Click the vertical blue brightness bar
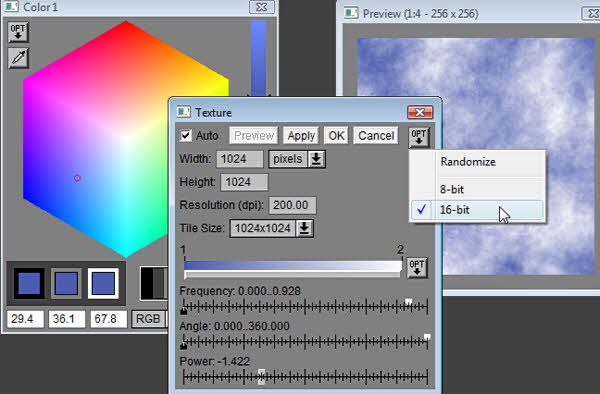 pyautogui.click(x=258, y=57)
